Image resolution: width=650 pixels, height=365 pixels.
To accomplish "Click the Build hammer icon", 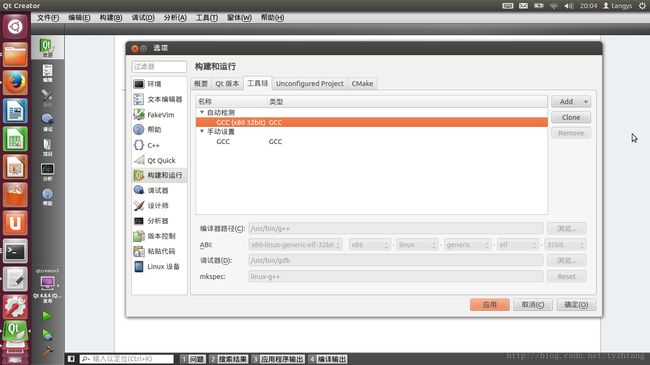I will tap(47, 352).
